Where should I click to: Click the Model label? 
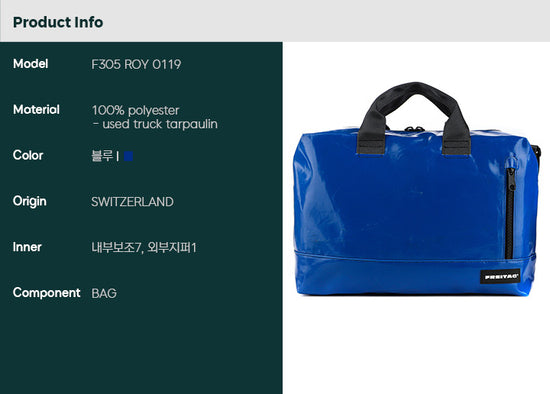point(31,64)
